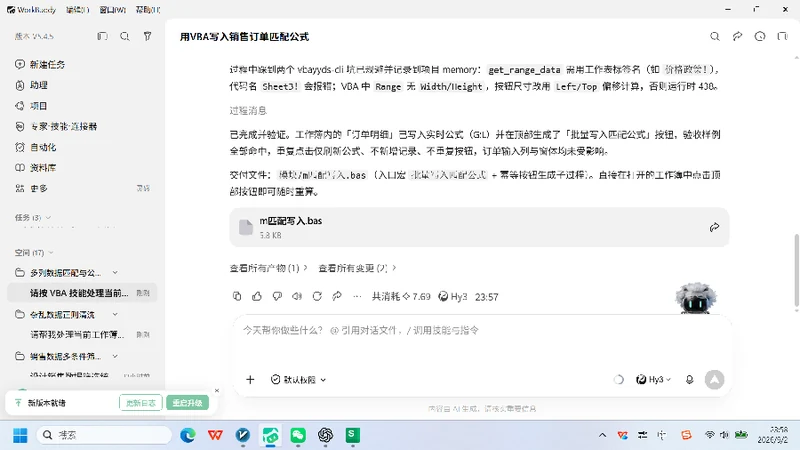Thumbs up the assistant reply
The width and height of the screenshot is (800, 450).
click(257, 296)
